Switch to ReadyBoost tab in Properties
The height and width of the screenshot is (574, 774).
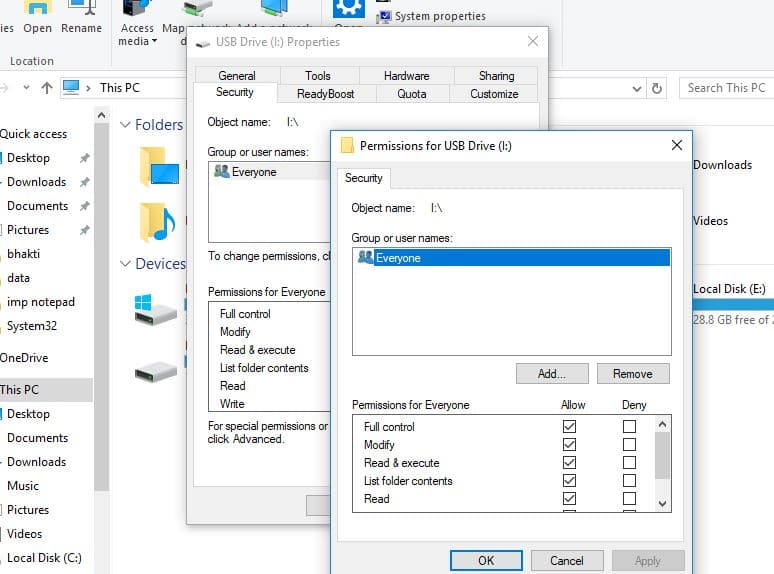click(x=325, y=94)
